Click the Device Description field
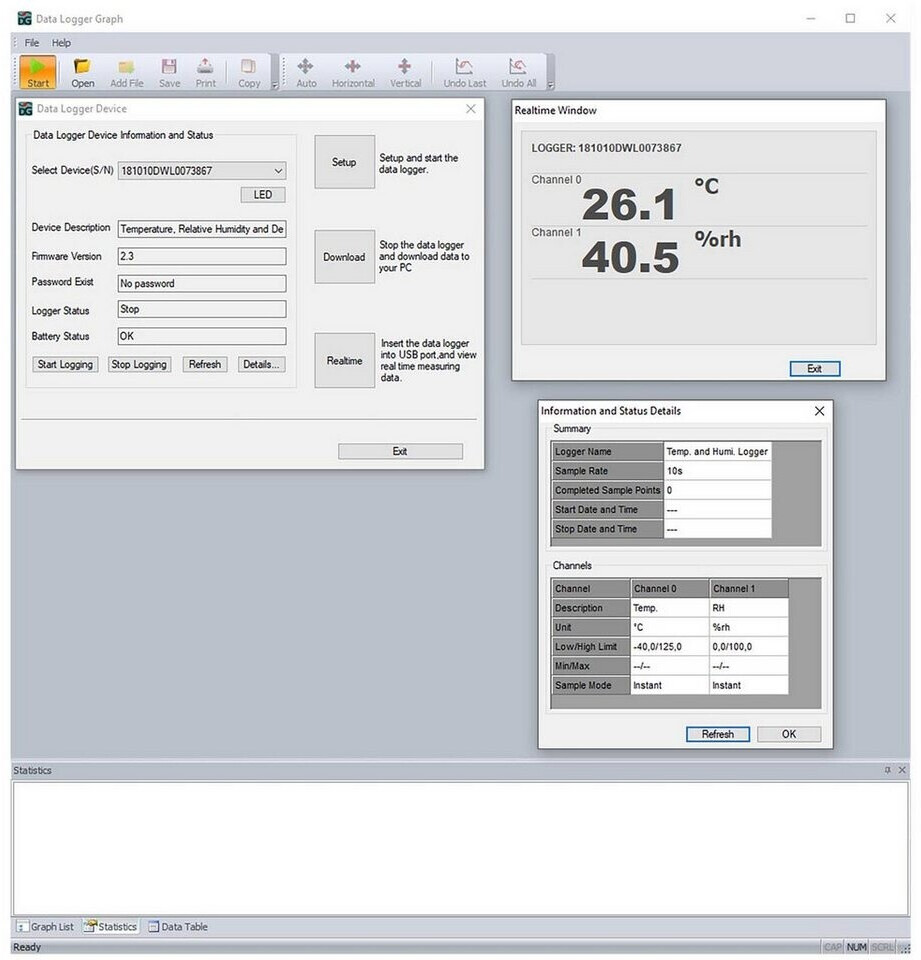The height and width of the screenshot is (960, 921). 201,229
